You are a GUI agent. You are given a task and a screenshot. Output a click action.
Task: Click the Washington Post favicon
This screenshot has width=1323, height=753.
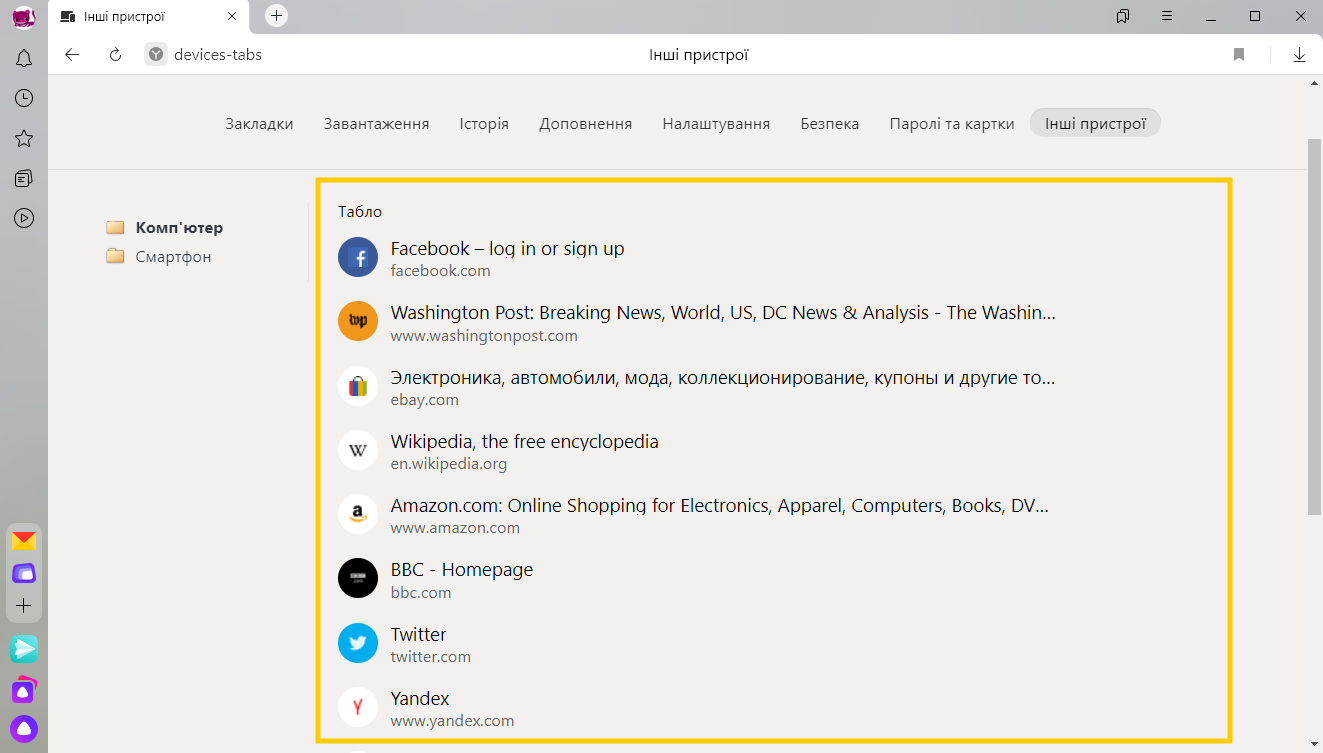(358, 321)
